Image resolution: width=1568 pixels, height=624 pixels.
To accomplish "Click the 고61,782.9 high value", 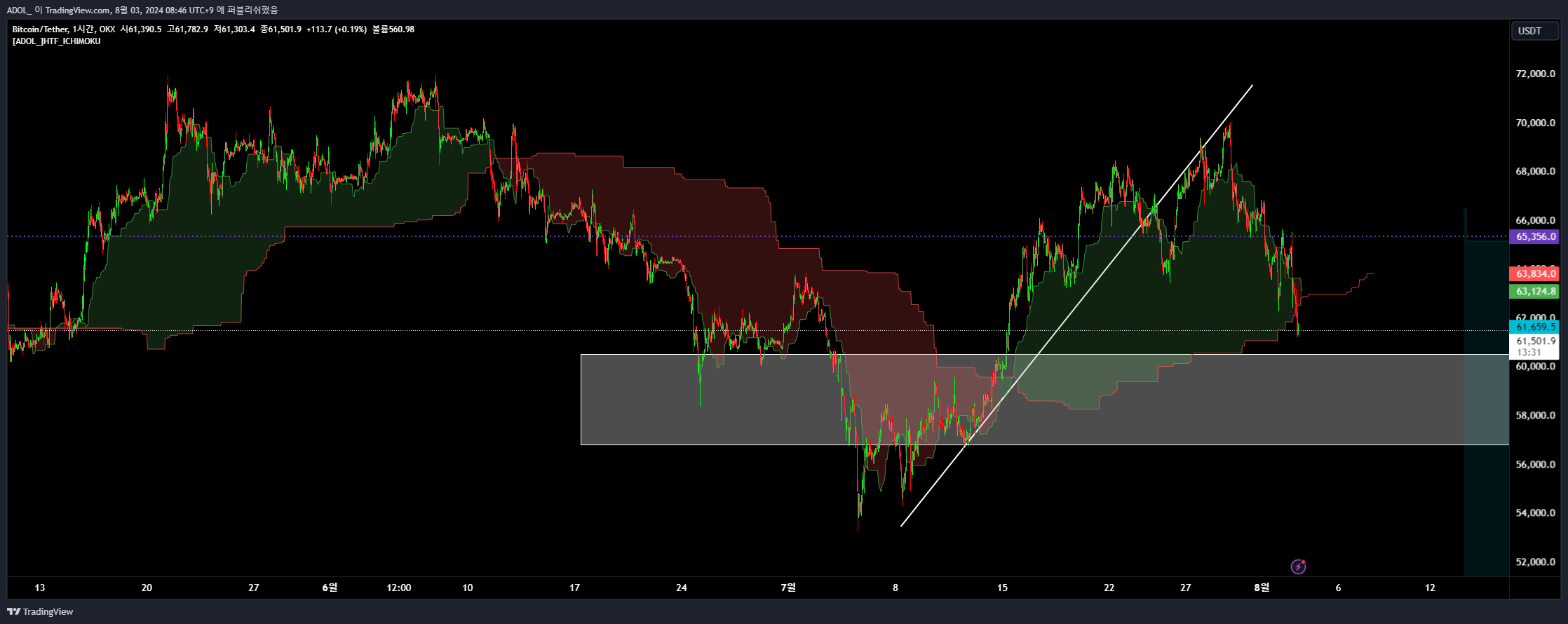I will click(187, 29).
